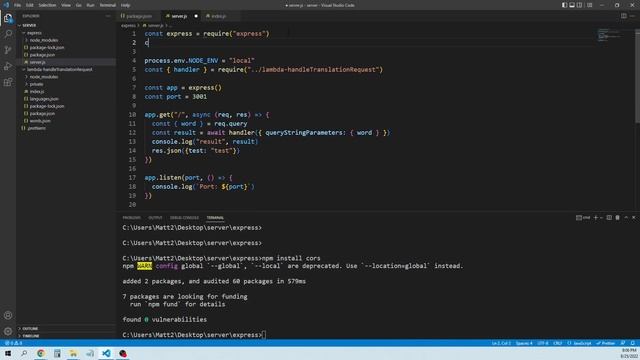Viewport: 640px width, 360px height.
Task: Open editor more actions ellipsis
Action: (x=632, y=16)
